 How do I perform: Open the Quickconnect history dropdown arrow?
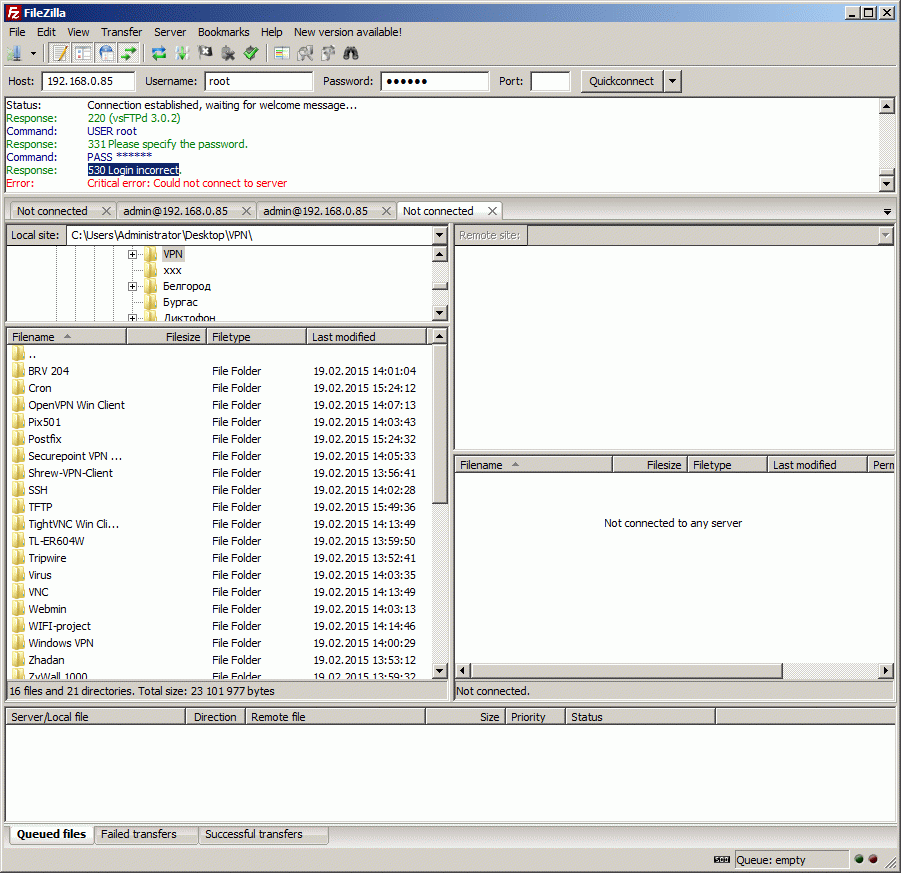click(x=672, y=81)
